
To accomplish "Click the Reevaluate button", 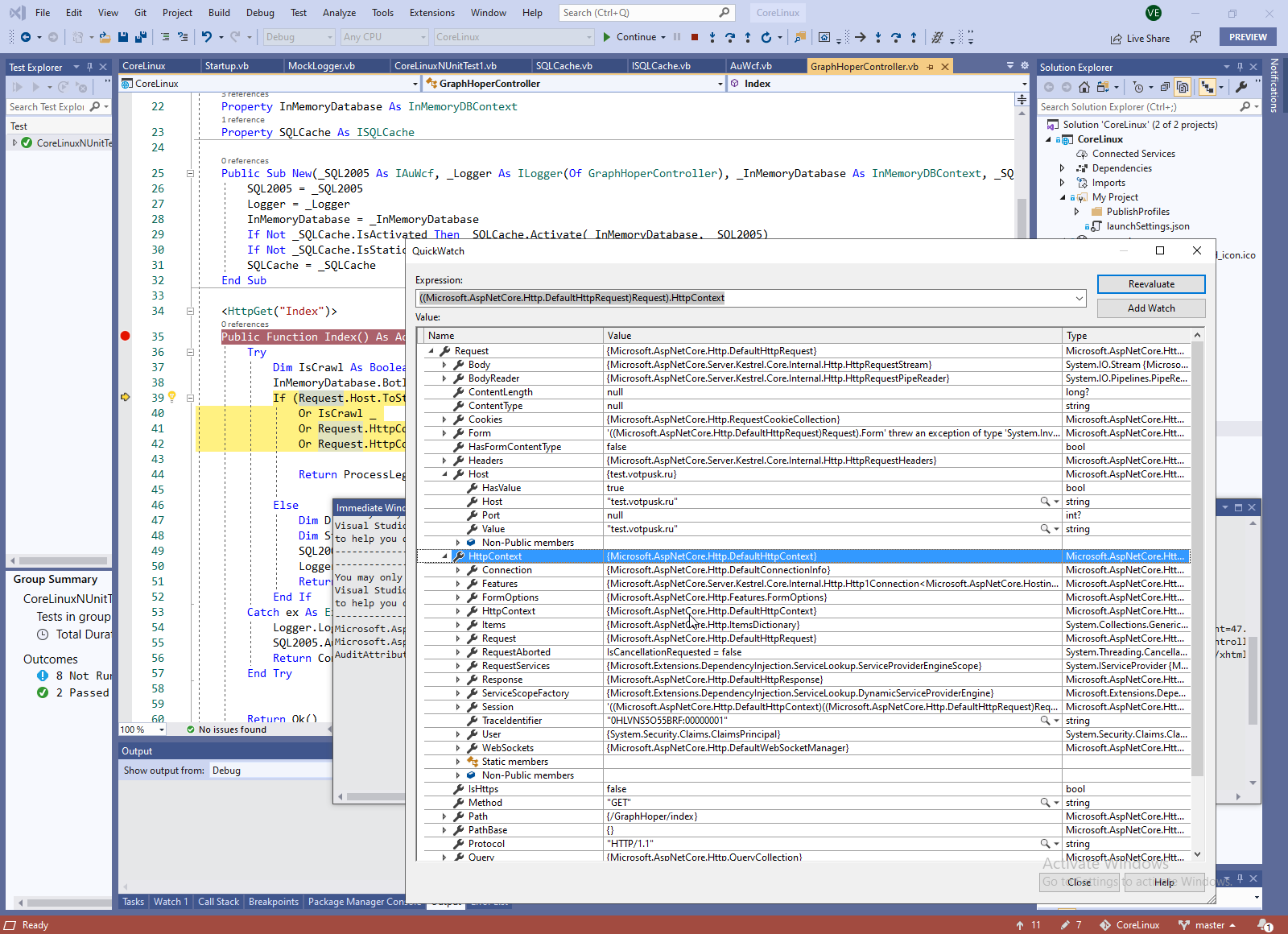I will tap(1150, 284).
